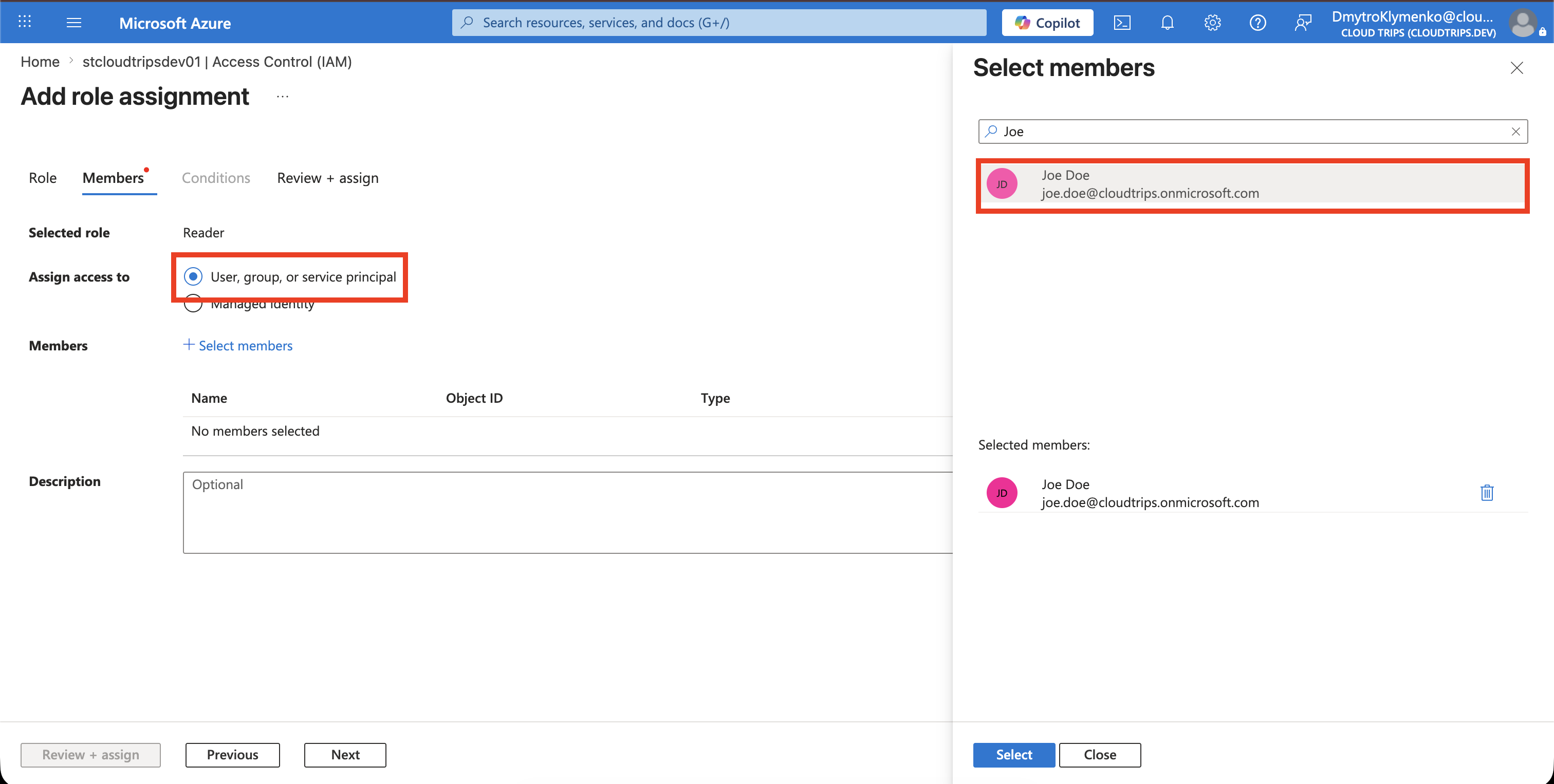Click the ellipsis next to Add role assignment

pos(282,97)
